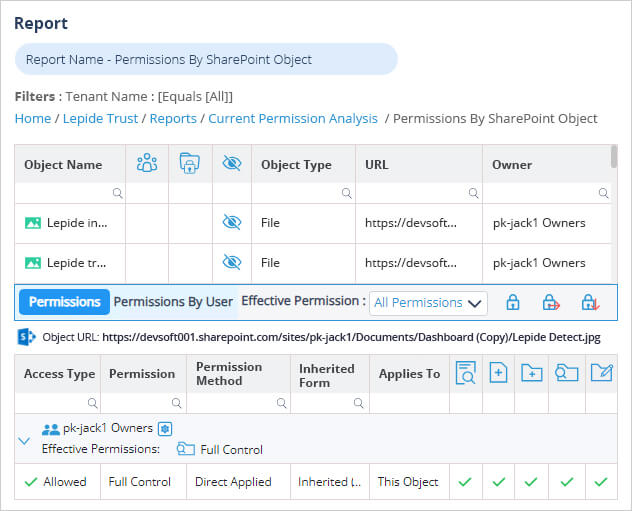Click the add document icon column header

(x=498, y=373)
